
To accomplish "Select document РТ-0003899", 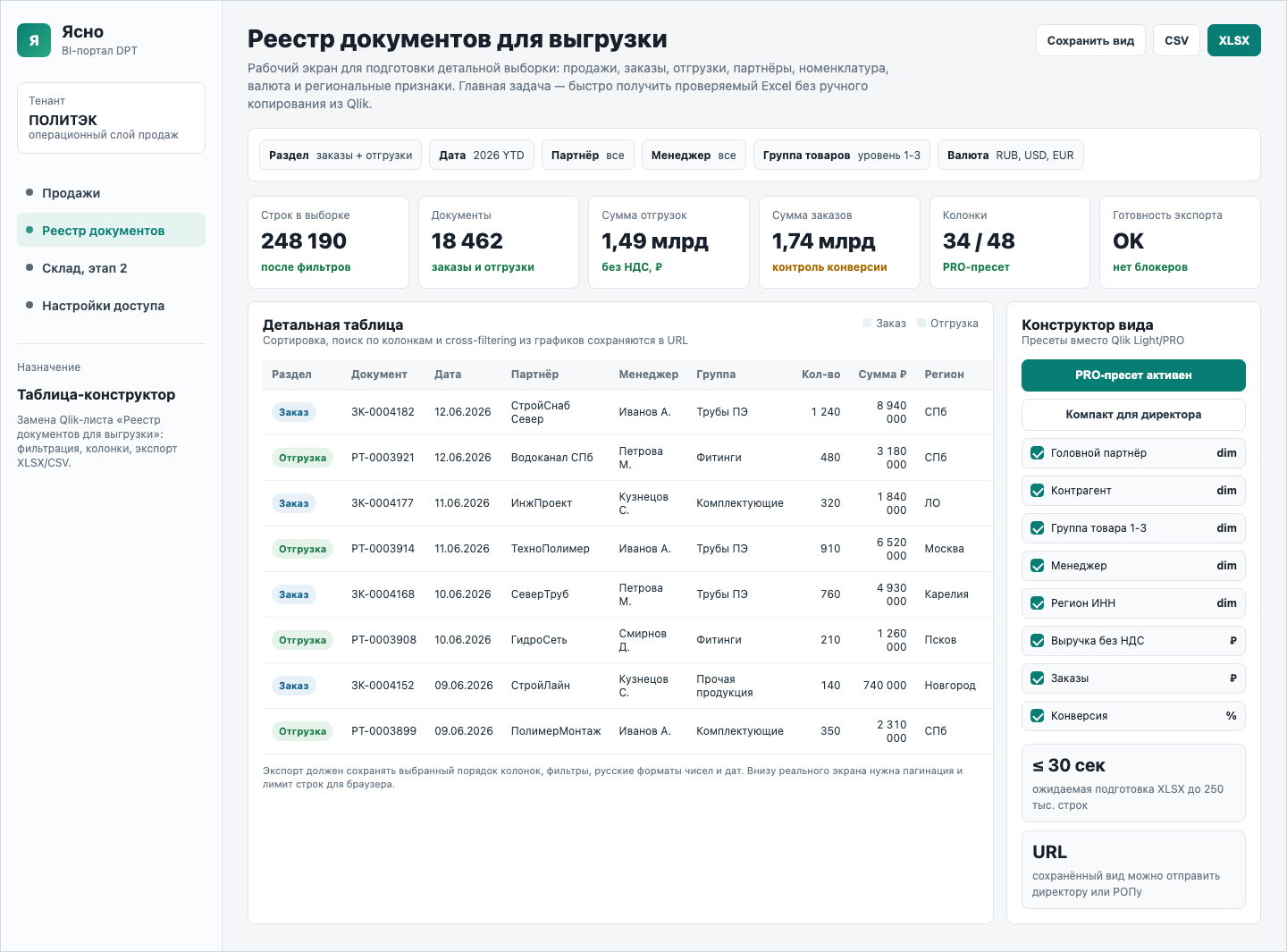I will 383,731.
